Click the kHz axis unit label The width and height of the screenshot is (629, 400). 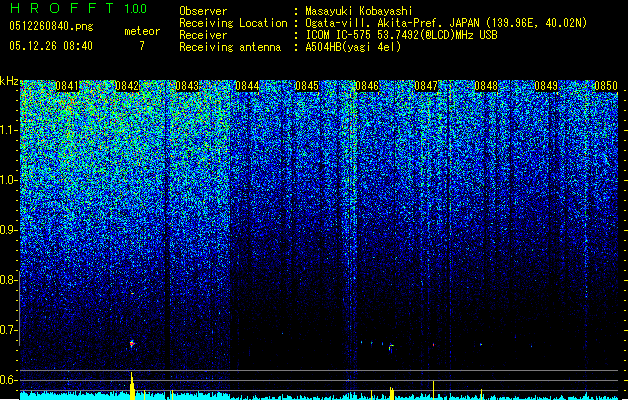tap(9, 81)
